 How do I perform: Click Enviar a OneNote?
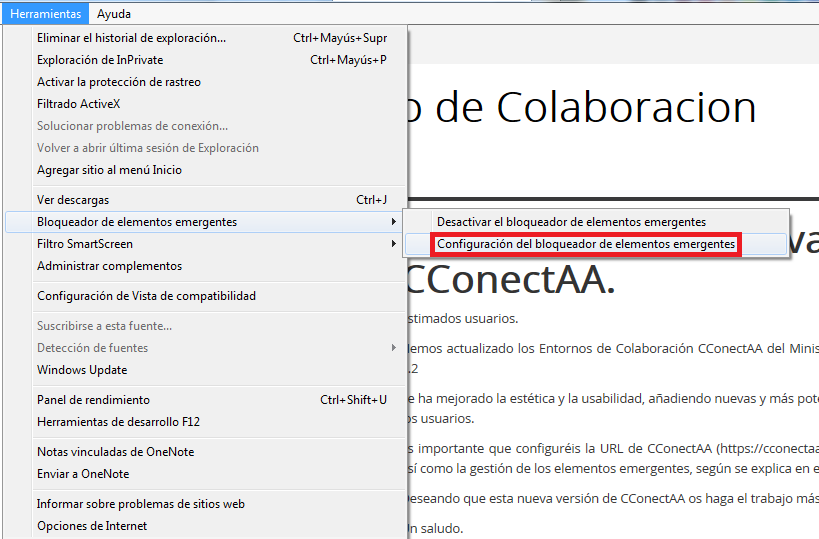tap(83, 474)
